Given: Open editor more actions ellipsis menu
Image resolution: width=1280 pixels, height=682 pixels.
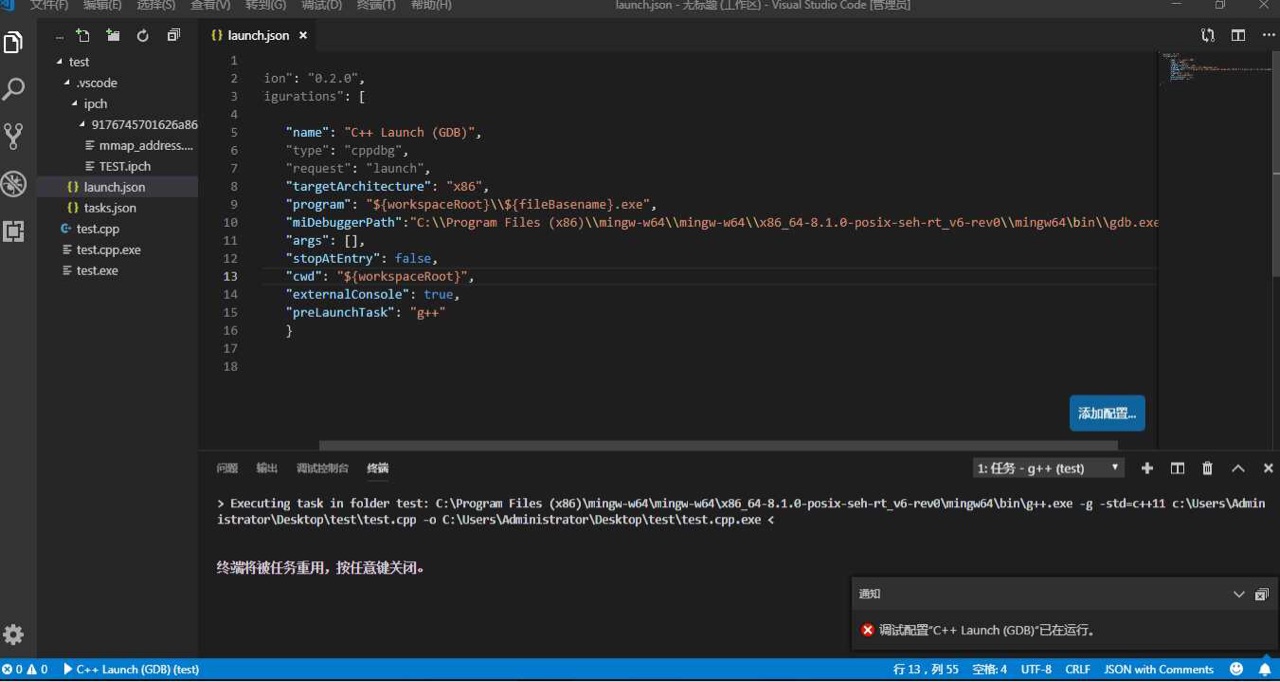Looking at the screenshot, I should pos(1268,35).
